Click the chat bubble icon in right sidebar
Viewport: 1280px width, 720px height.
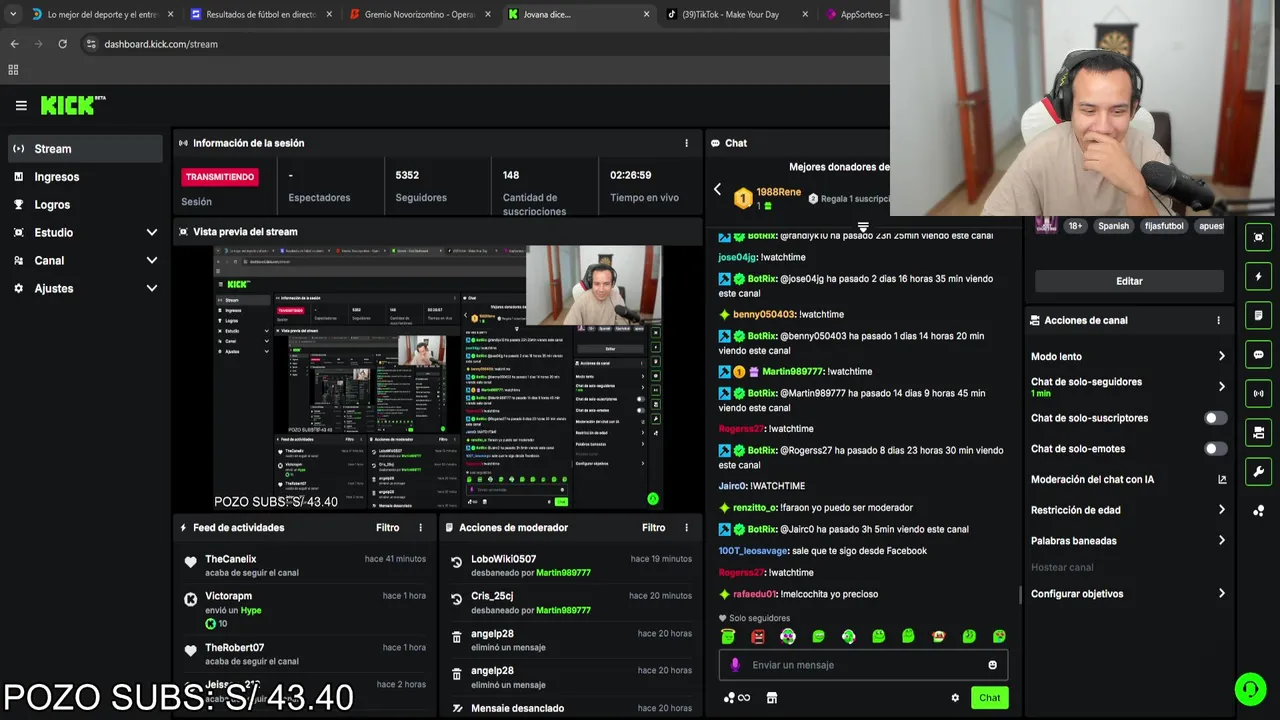tap(1258, 354)
